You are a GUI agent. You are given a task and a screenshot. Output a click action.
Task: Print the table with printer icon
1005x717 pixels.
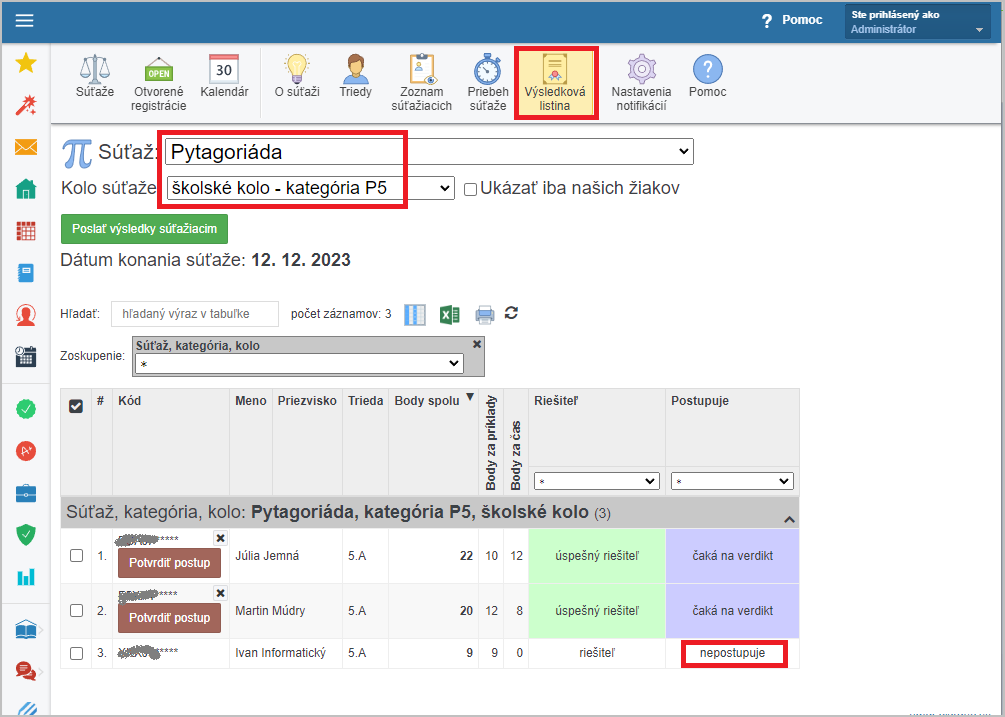485,315
